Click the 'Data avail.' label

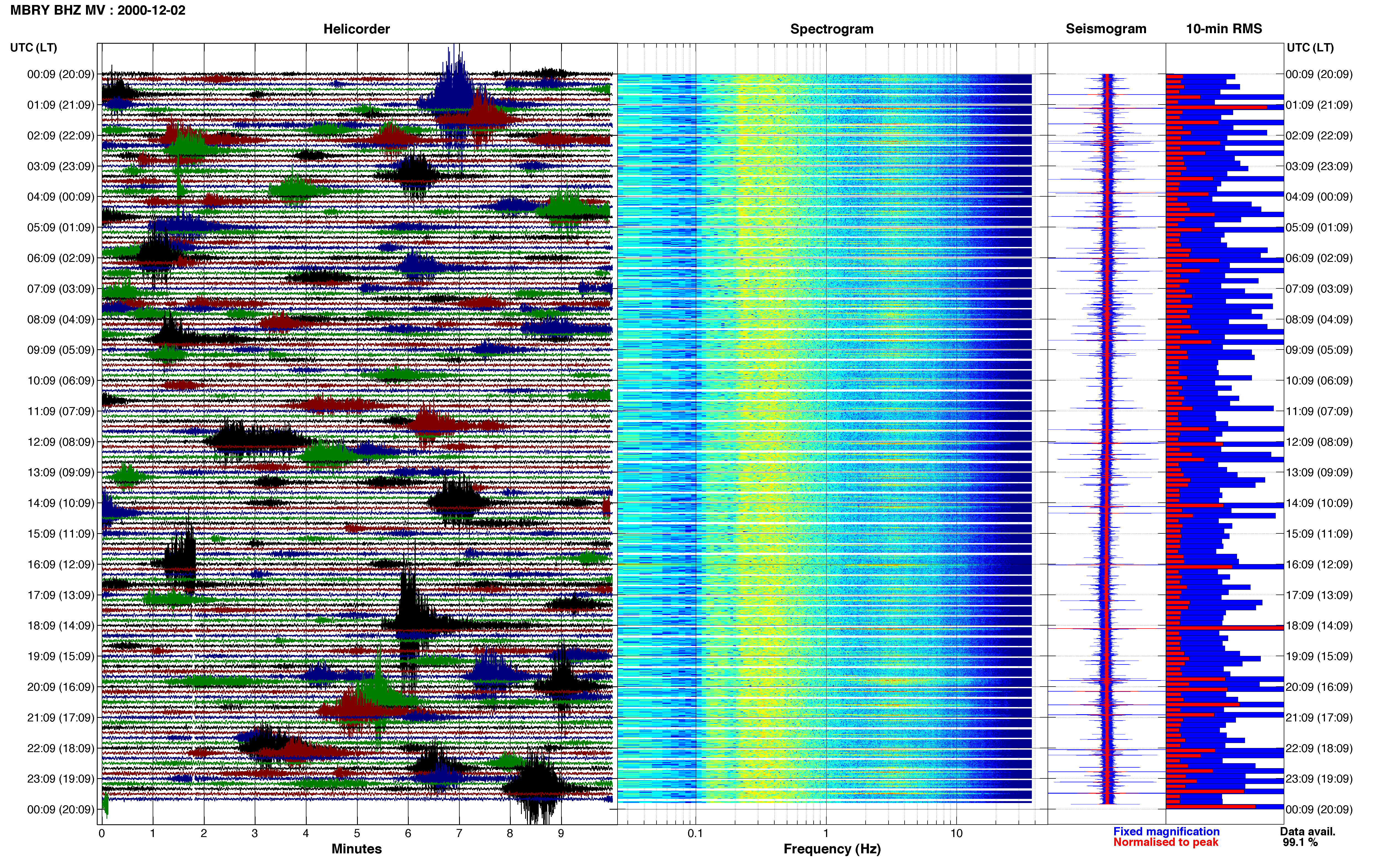click(1308, 831)
